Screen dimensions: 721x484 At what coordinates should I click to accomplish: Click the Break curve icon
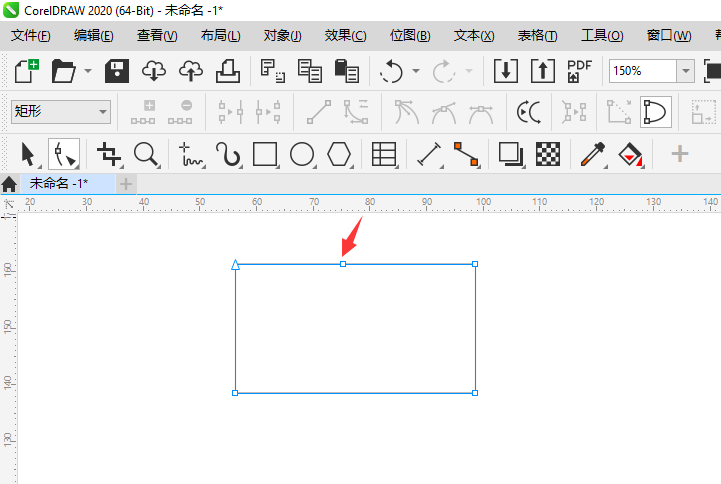coord(268,113)
